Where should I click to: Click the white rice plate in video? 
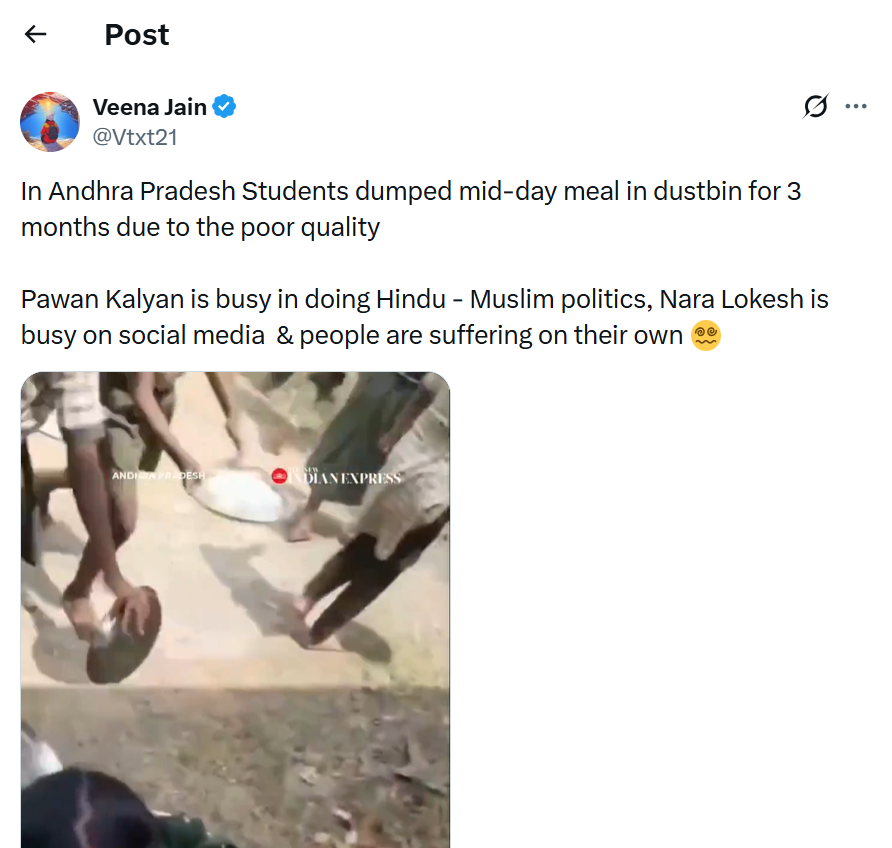tap(239, 495)
